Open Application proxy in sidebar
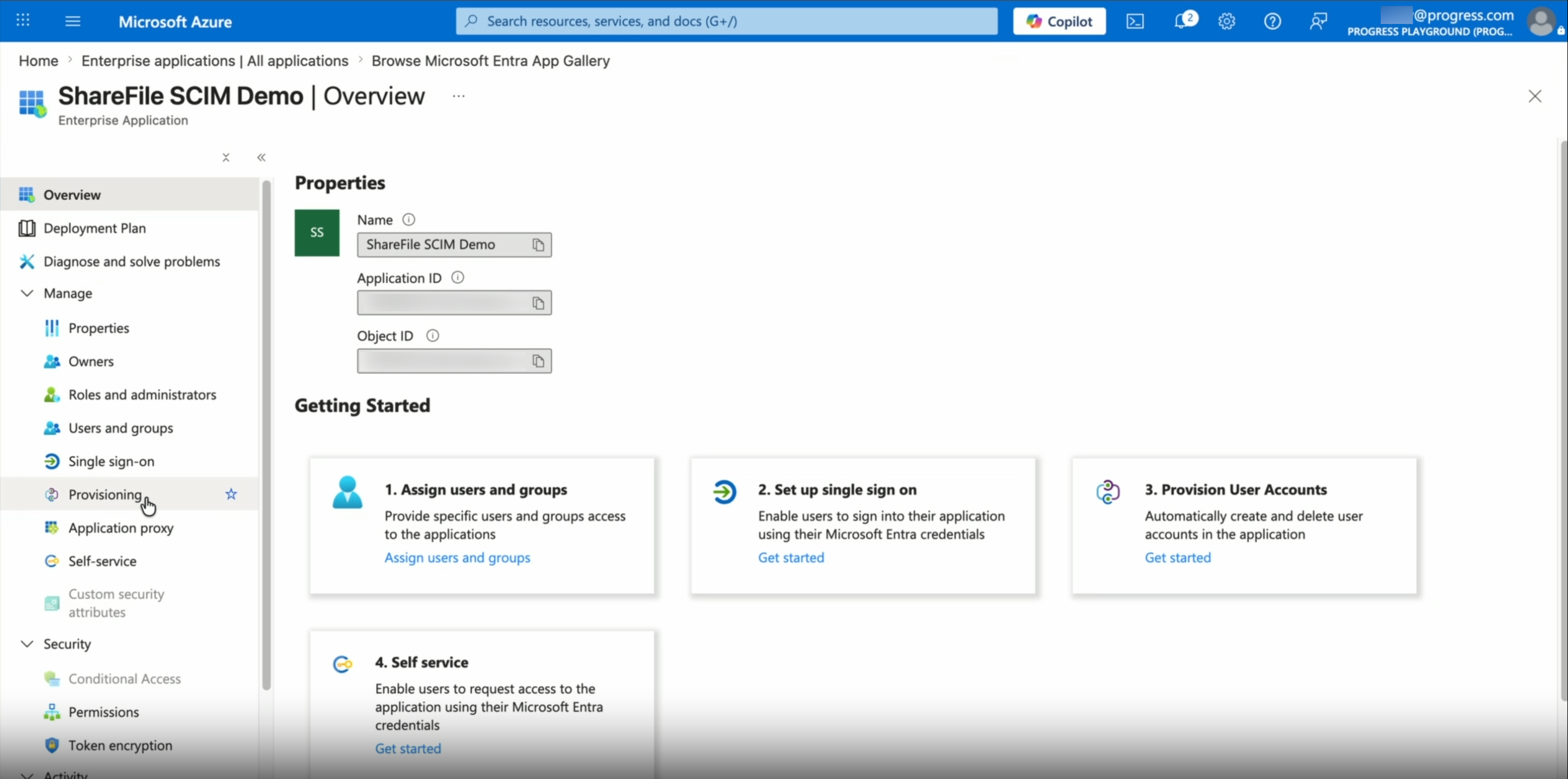The width and height of the screenshot is (1568, 779). [129, 528]
